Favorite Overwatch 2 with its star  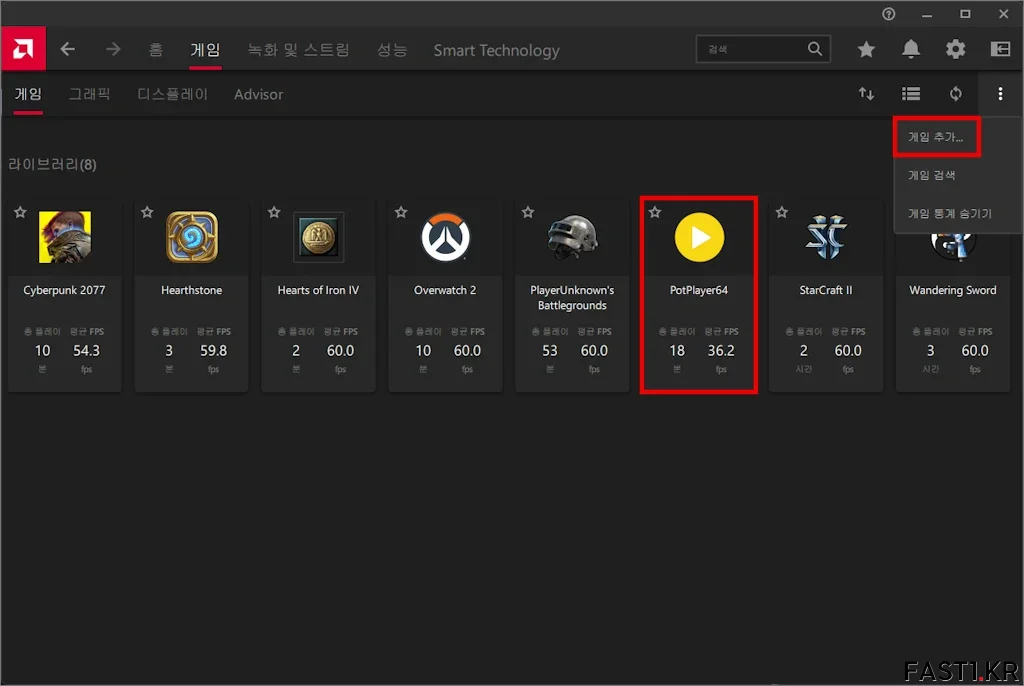point(401,212)
